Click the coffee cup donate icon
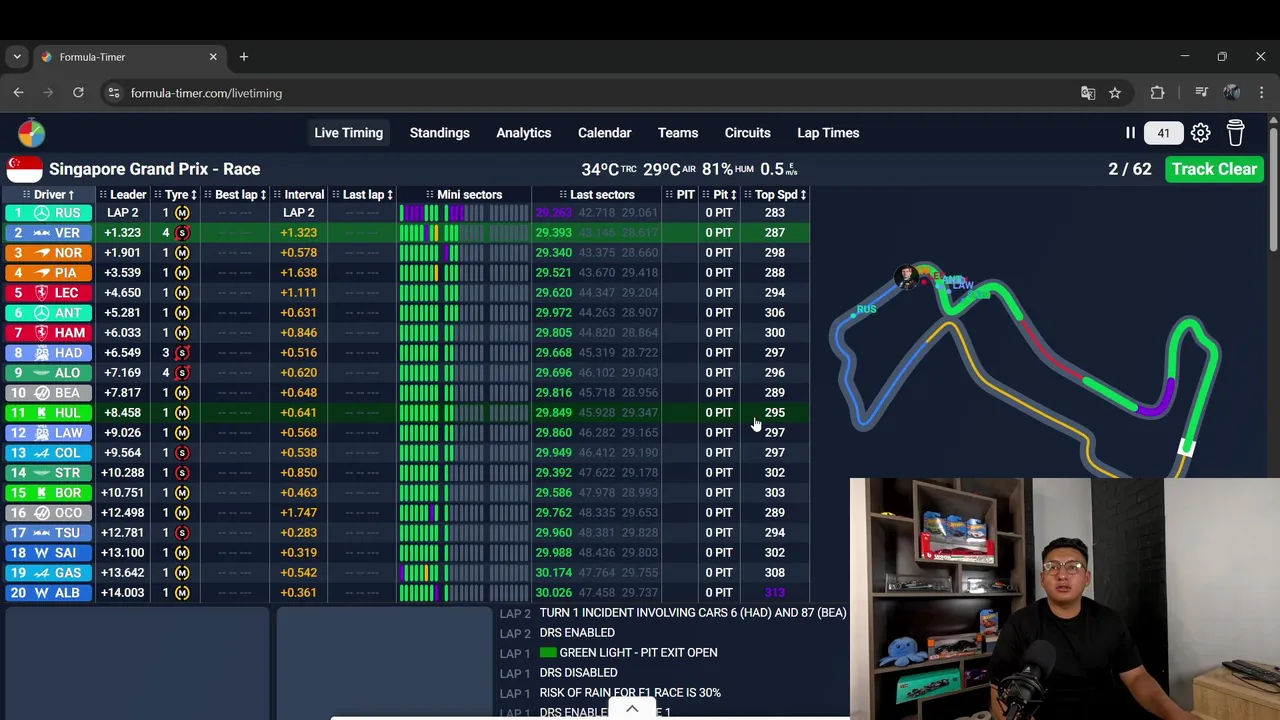This screenshot has width=1280, height=720. 1235,133
